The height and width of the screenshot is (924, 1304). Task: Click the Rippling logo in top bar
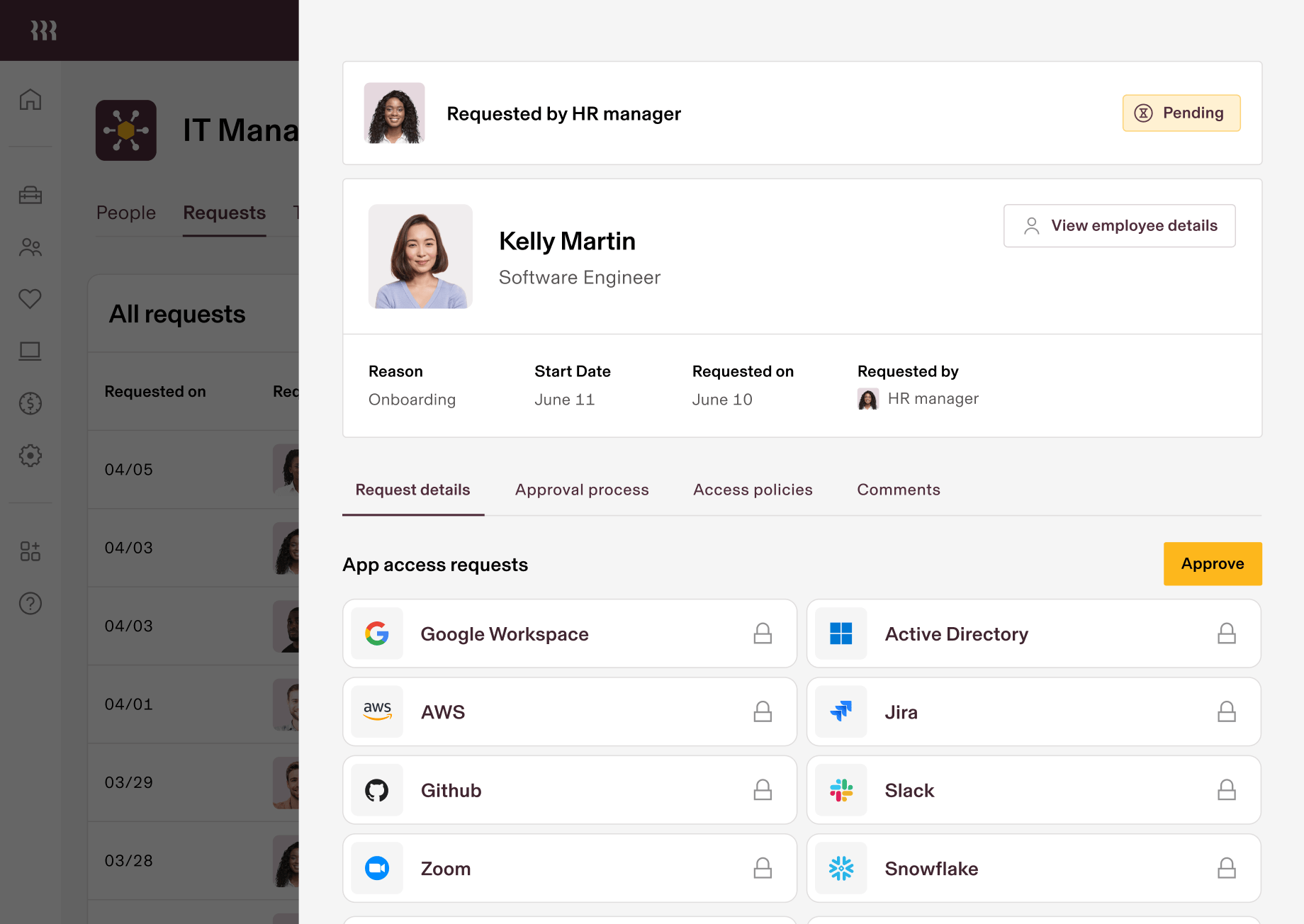(x=44, y=30)
